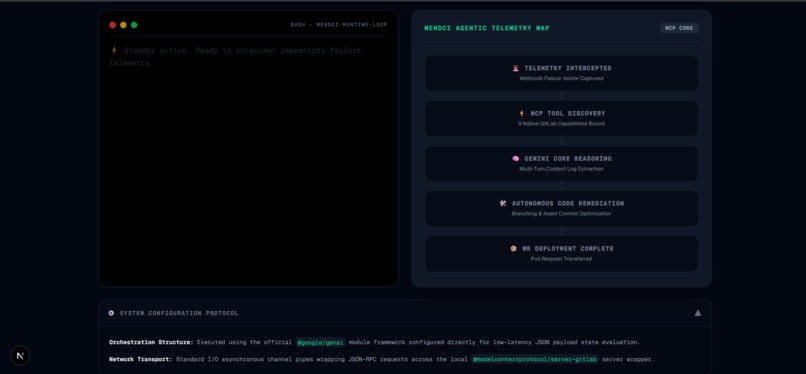Select the MR Deployment Complete step card
806x374 pixels.
(561, 253)
